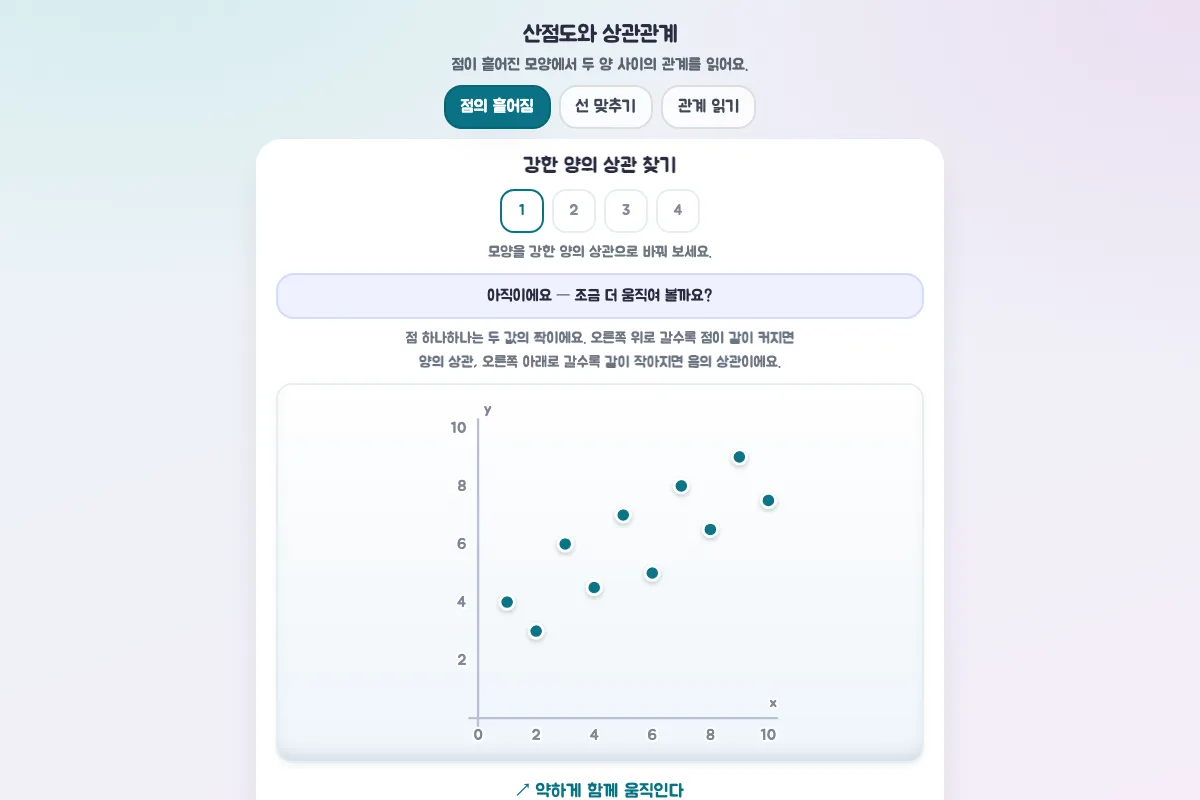Viewport: 1200px width, 800px height.
Task: Click the 약하게 함께 움직인다 status text
Action: (x=600, y=790)
